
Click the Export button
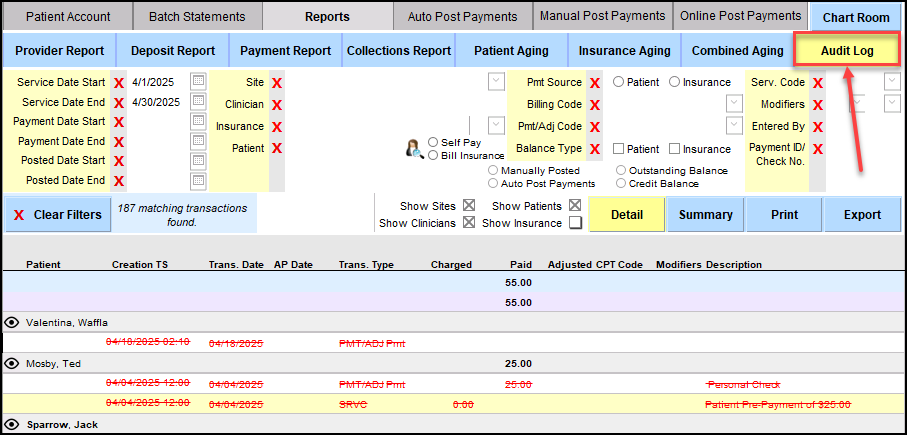pyautogui.click(x=861, y=214)
